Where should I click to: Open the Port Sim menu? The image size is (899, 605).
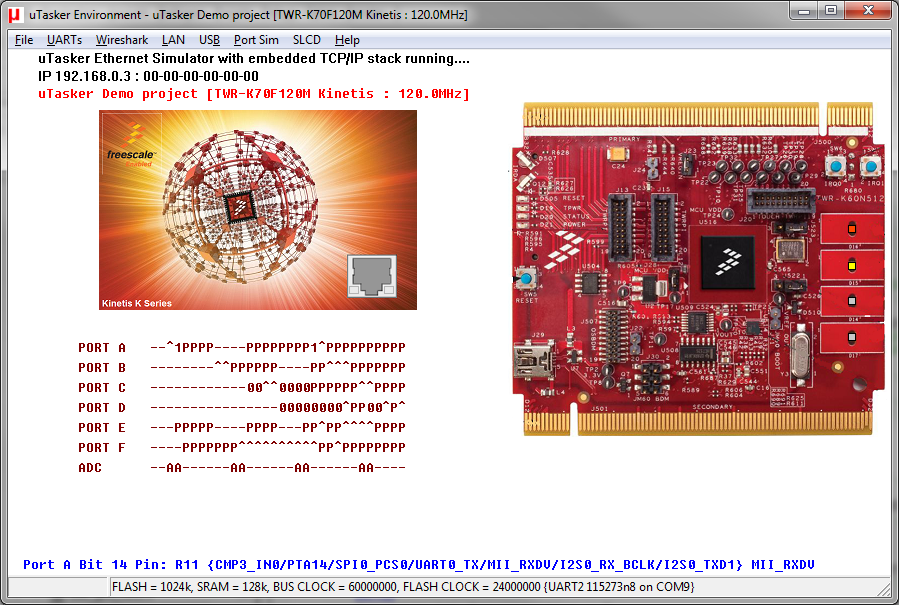[256, 40]
